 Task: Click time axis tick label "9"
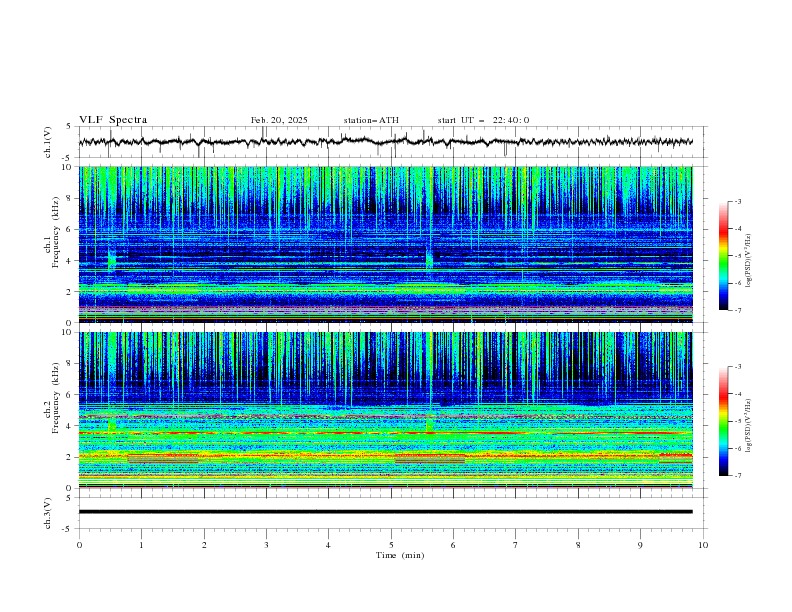click(640, 545)
